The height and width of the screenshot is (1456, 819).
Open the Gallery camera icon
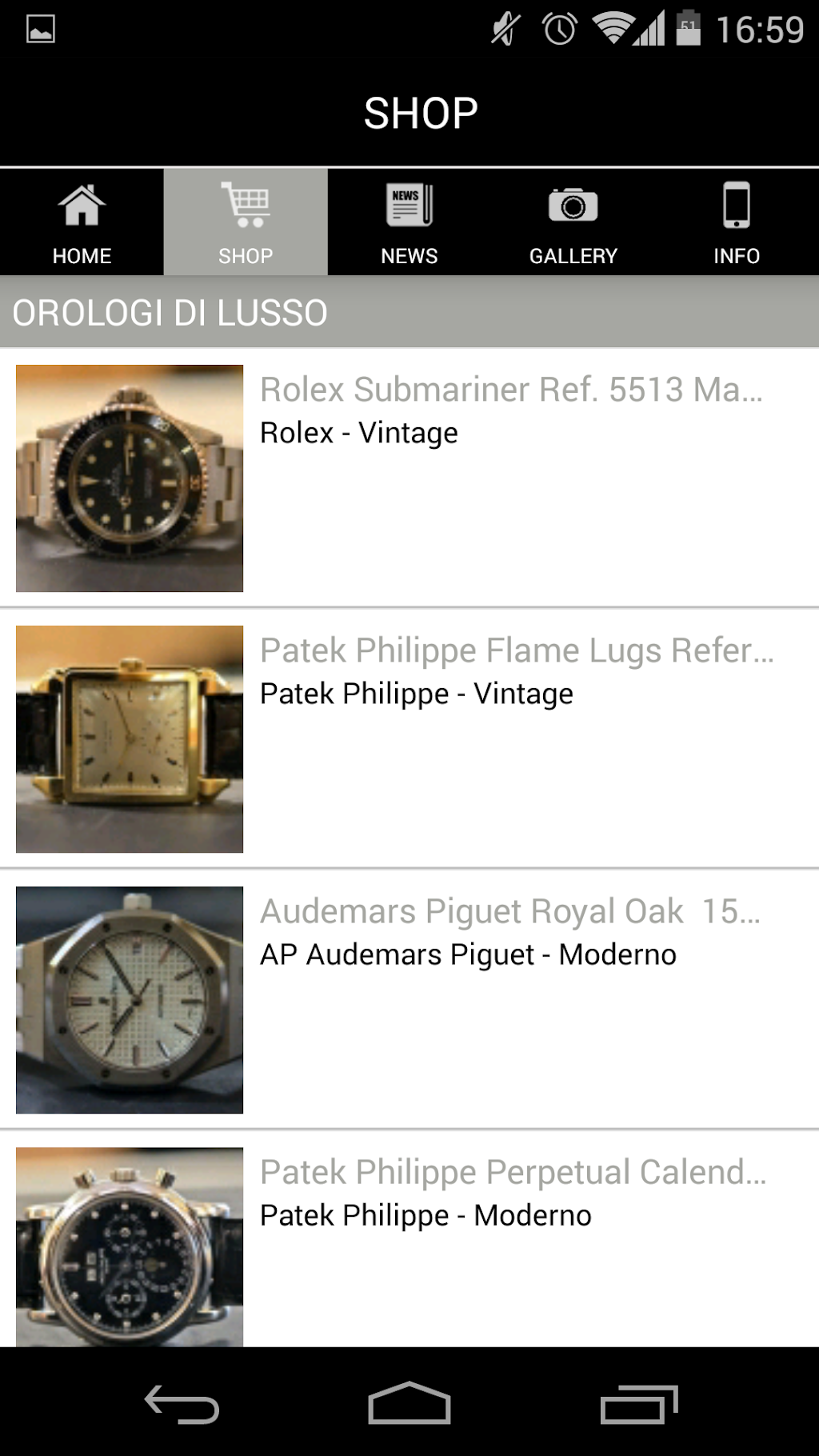(x=573, y=206)
